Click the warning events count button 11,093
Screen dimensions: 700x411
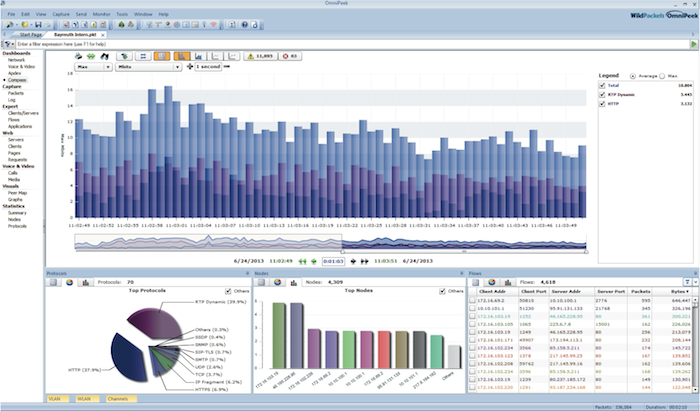point(260,56)
